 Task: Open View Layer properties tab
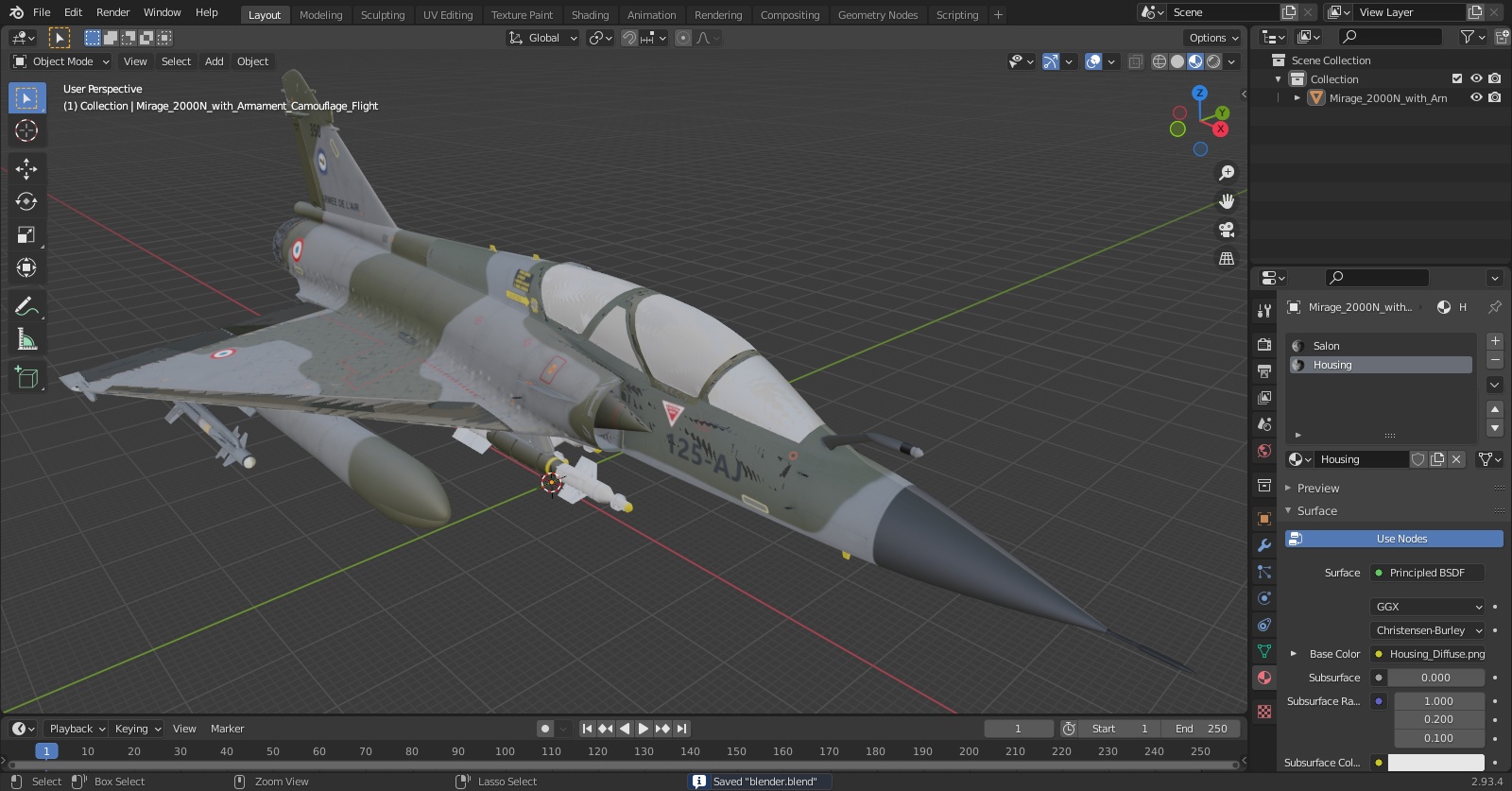[x=1264, y=397]
